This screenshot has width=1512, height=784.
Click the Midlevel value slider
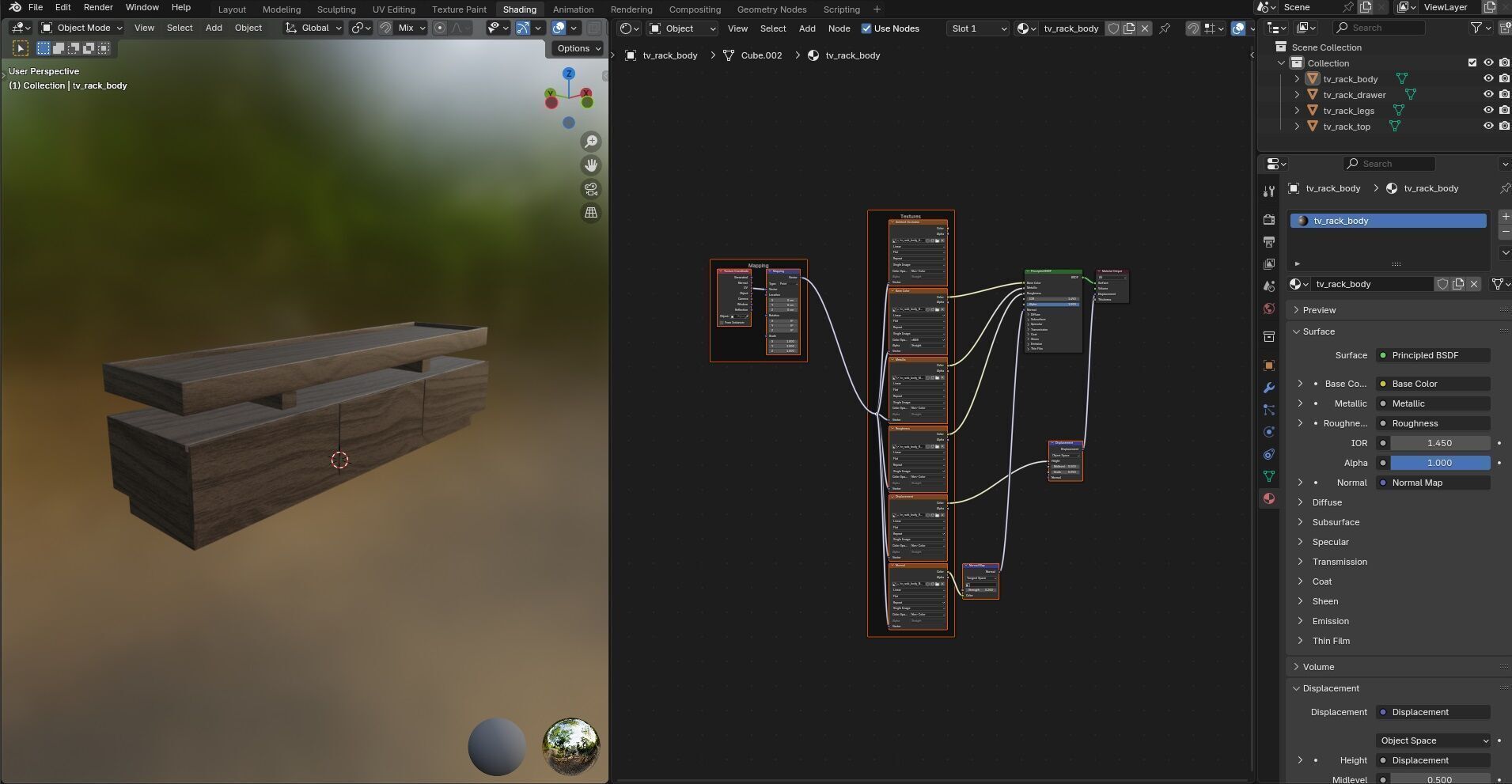coord(1439,778)
